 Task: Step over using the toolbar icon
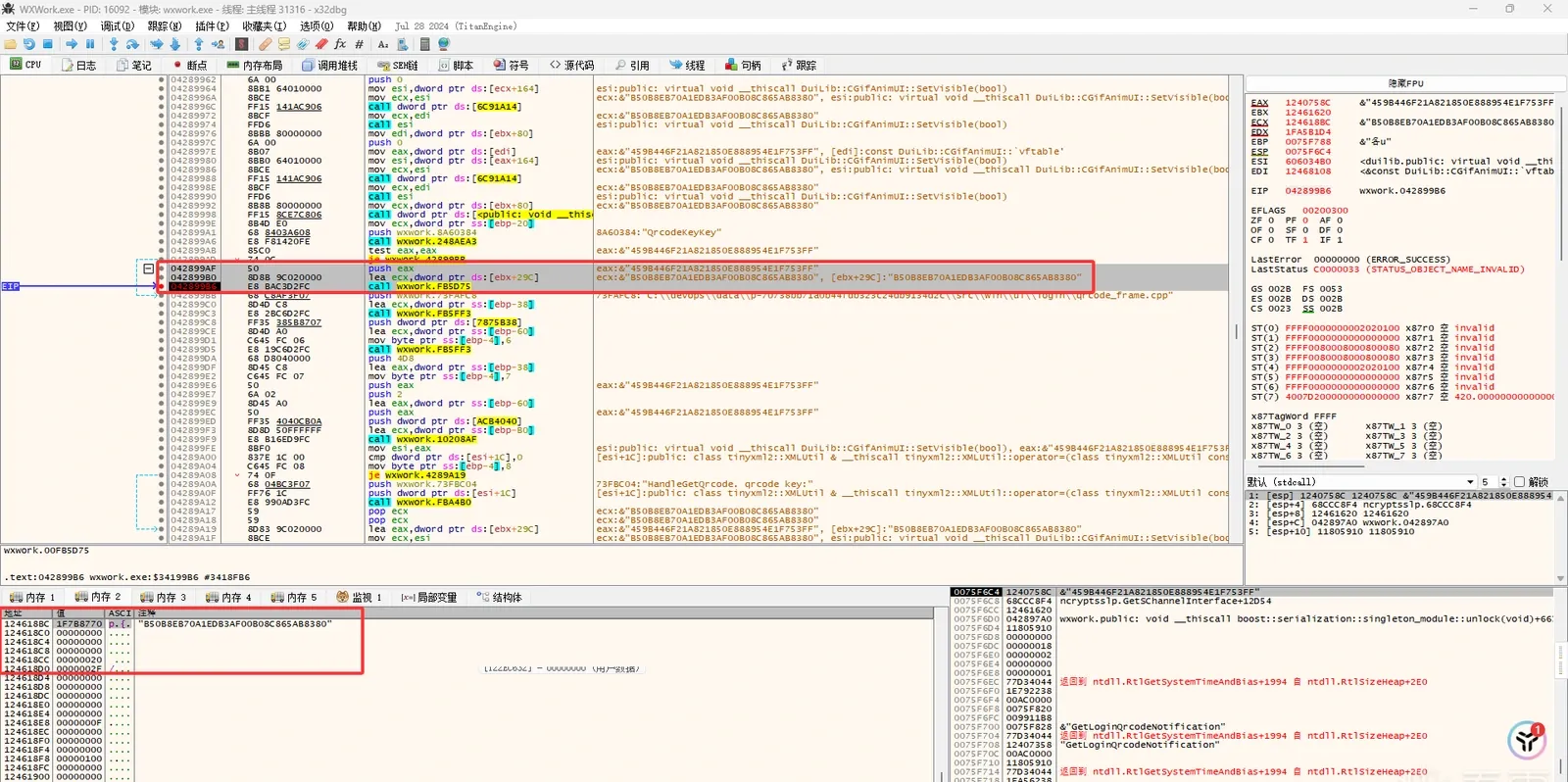pyautogui.click(x=132, y=44)
